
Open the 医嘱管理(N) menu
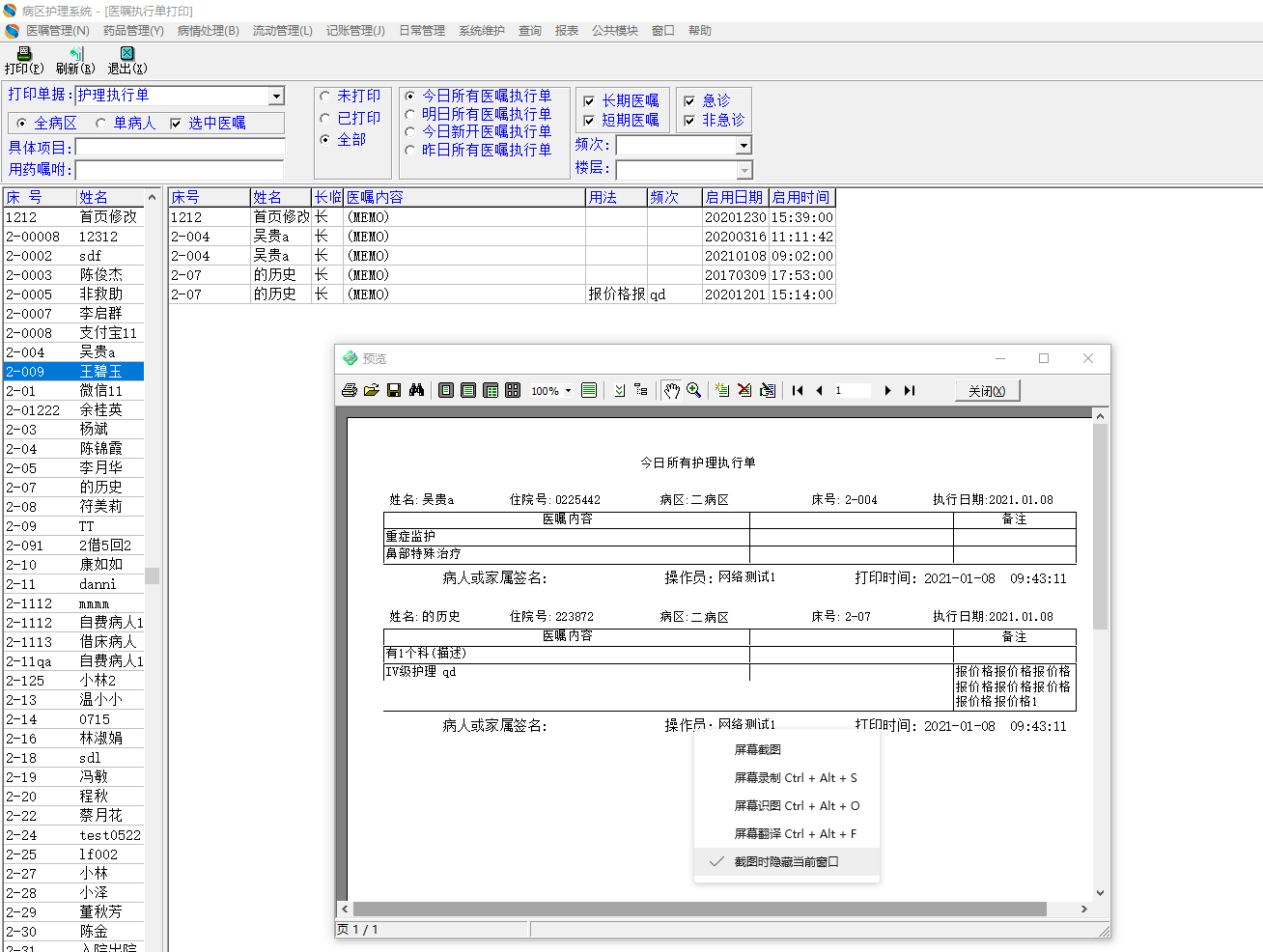point(57,31)
